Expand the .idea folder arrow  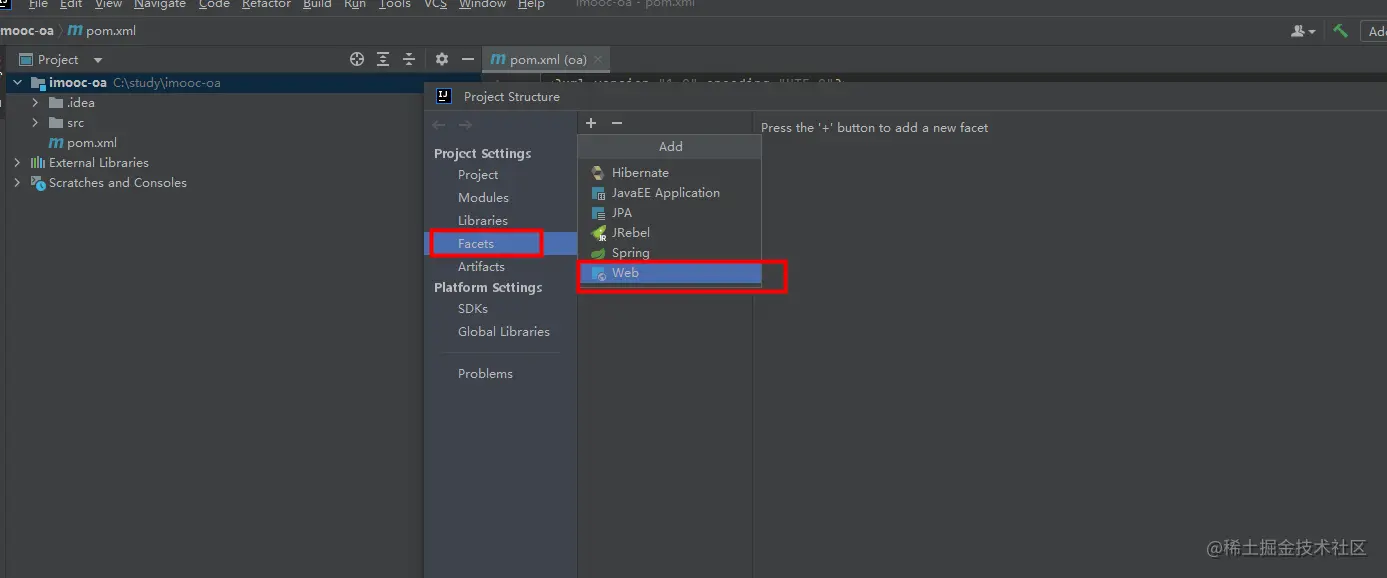click(x=35, y=103)
